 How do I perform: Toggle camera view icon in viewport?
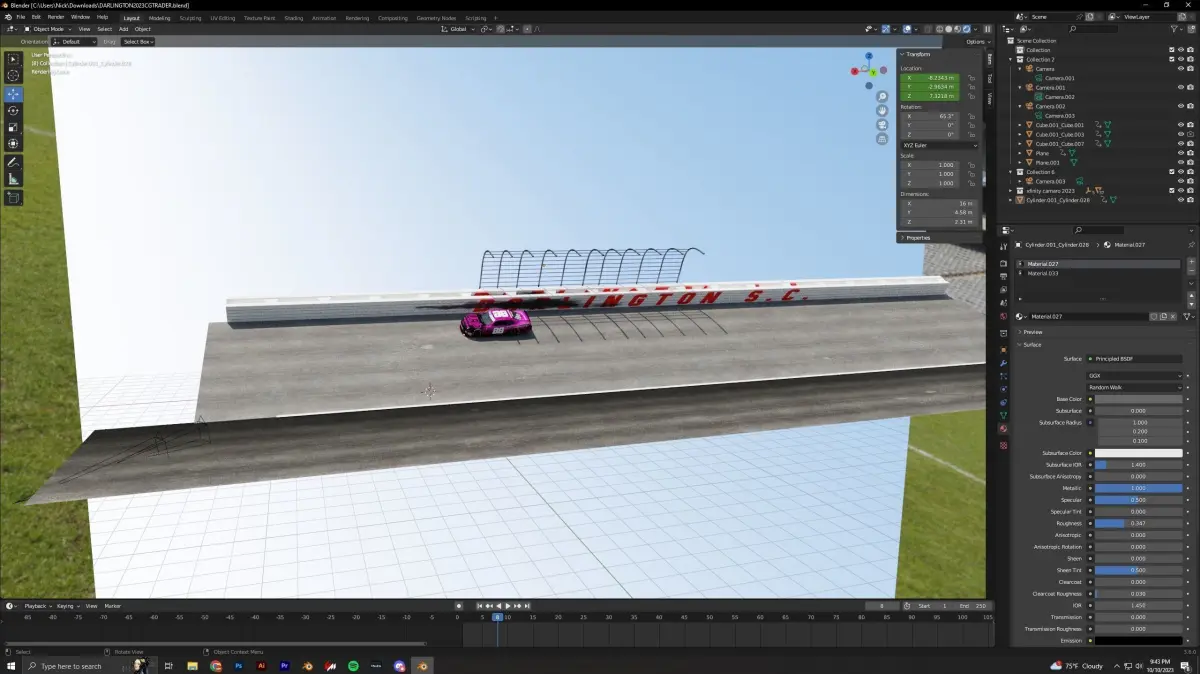coord(882,125)
